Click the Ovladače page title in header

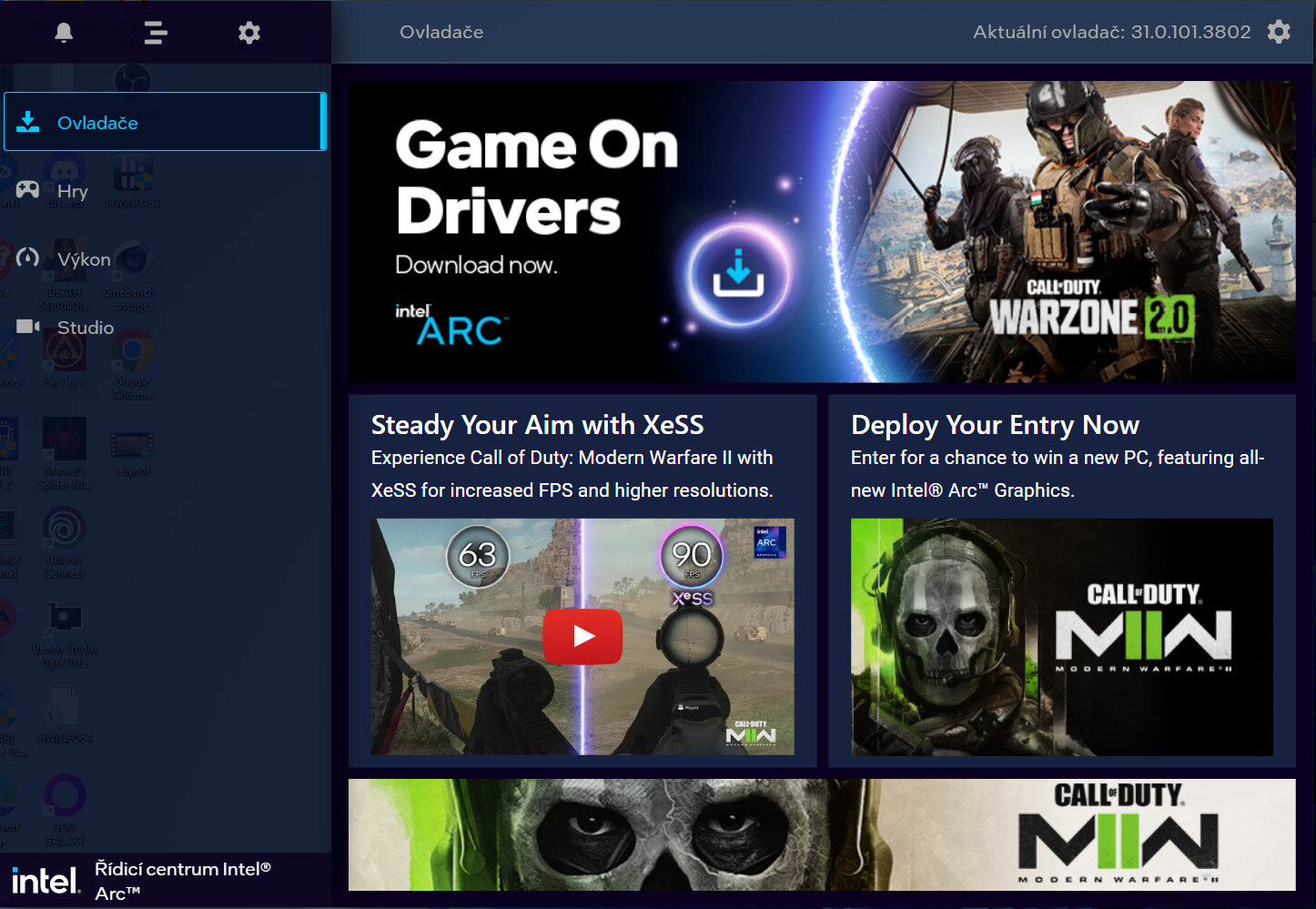pyautogui.click(x=441, y=32)
